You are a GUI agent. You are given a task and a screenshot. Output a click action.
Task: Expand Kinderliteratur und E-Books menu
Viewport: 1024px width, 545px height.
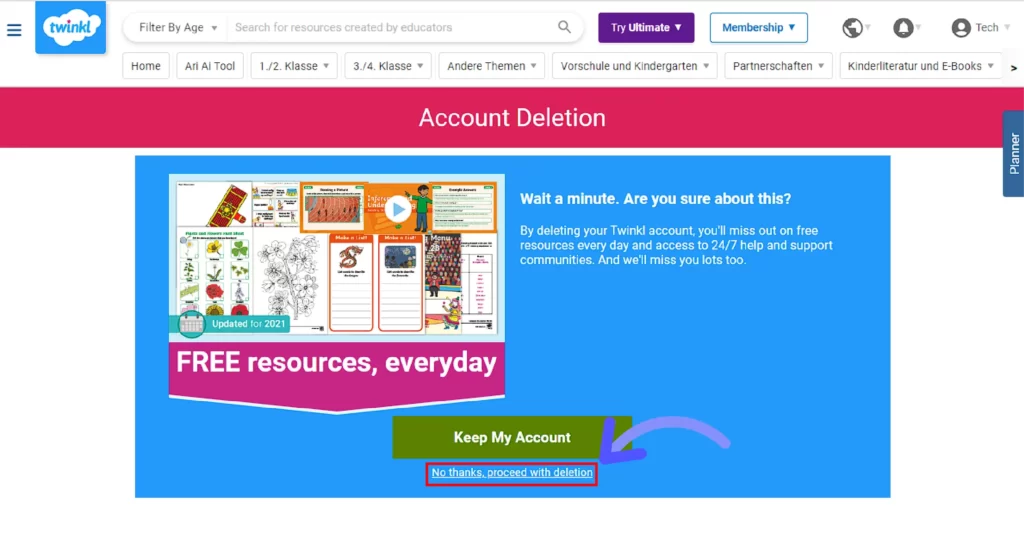[921, 66]
